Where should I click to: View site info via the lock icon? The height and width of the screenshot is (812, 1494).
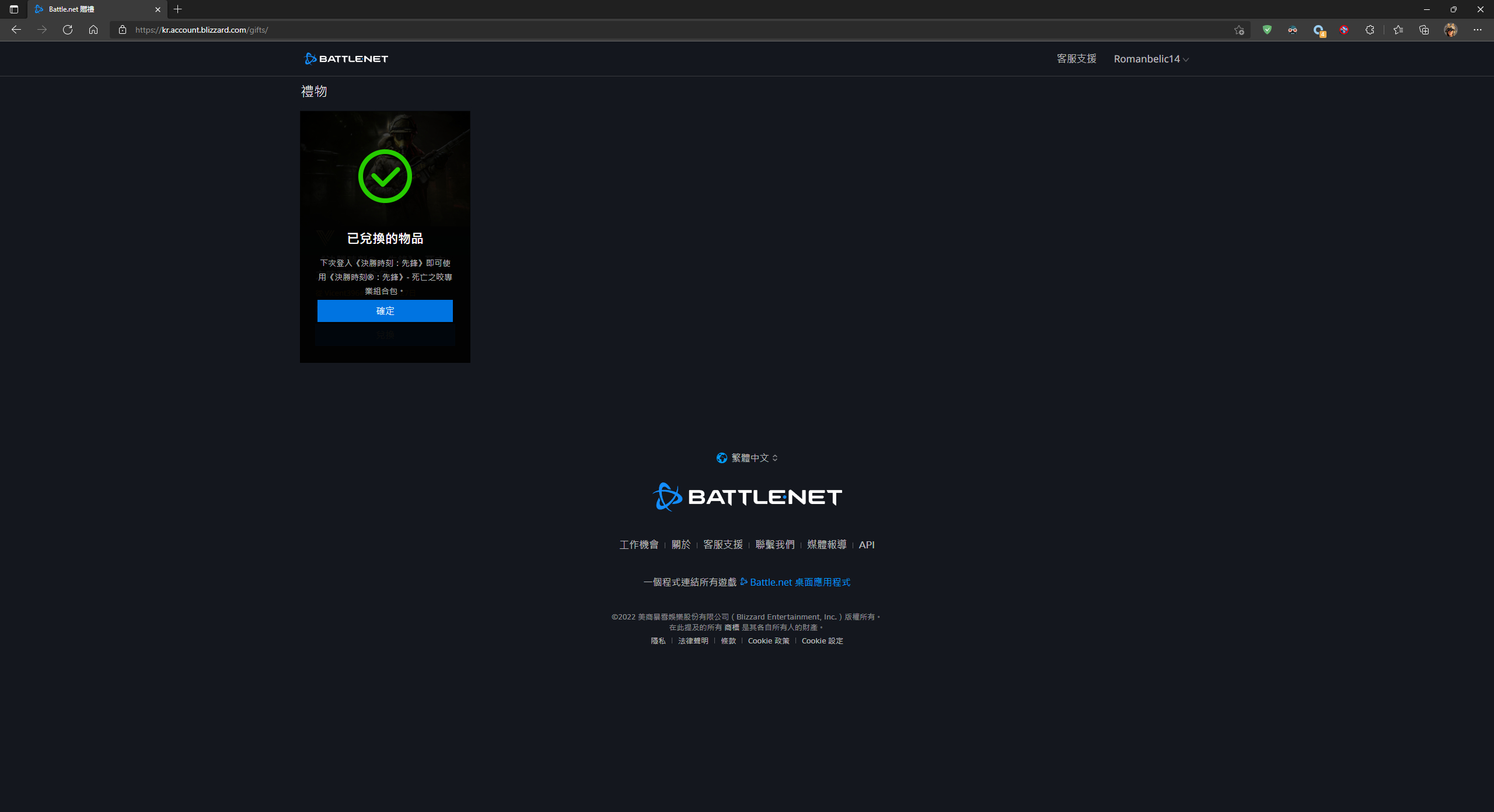tap(123, 30)
